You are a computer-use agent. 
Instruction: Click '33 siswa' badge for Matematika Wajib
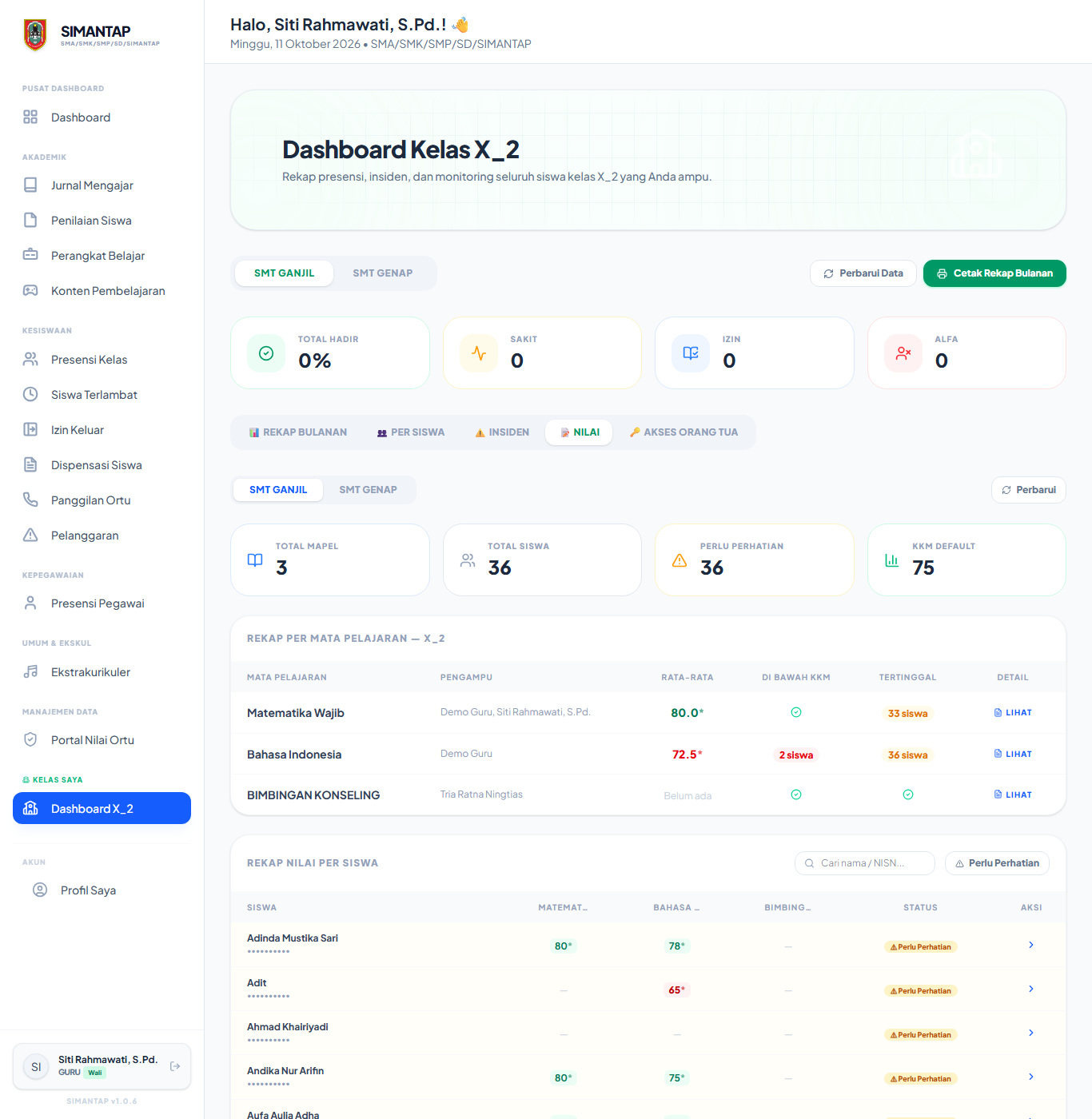pyautogui.click(x=908, y=714)
